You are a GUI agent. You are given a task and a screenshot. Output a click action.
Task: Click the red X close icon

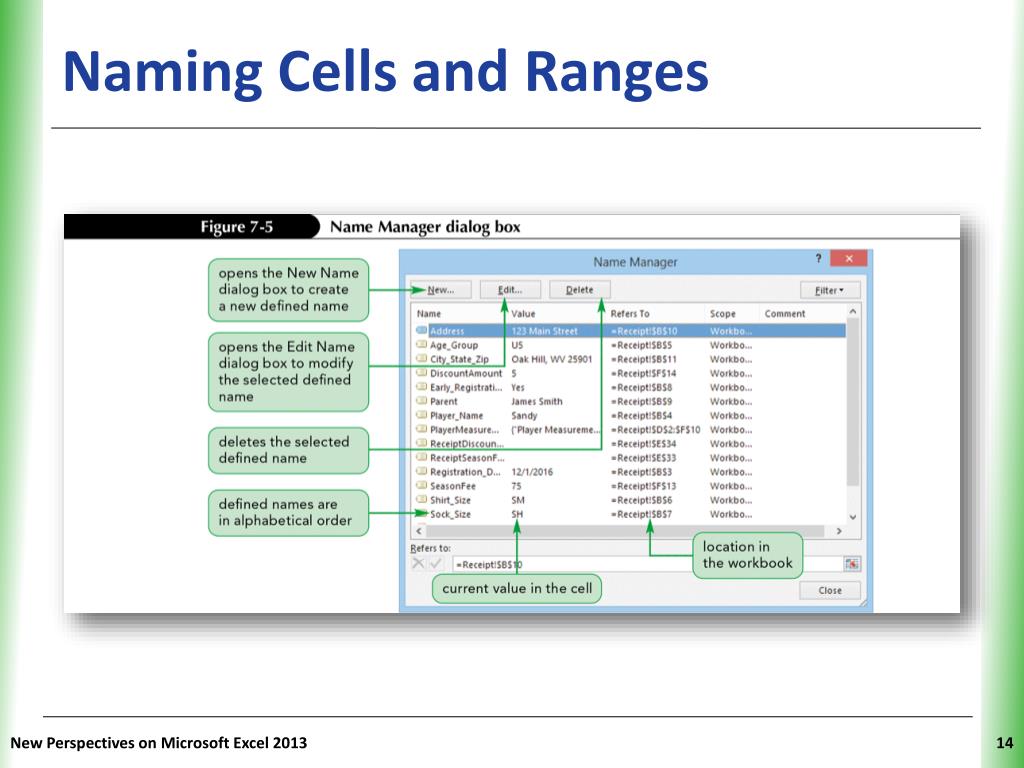pos(848,259)
